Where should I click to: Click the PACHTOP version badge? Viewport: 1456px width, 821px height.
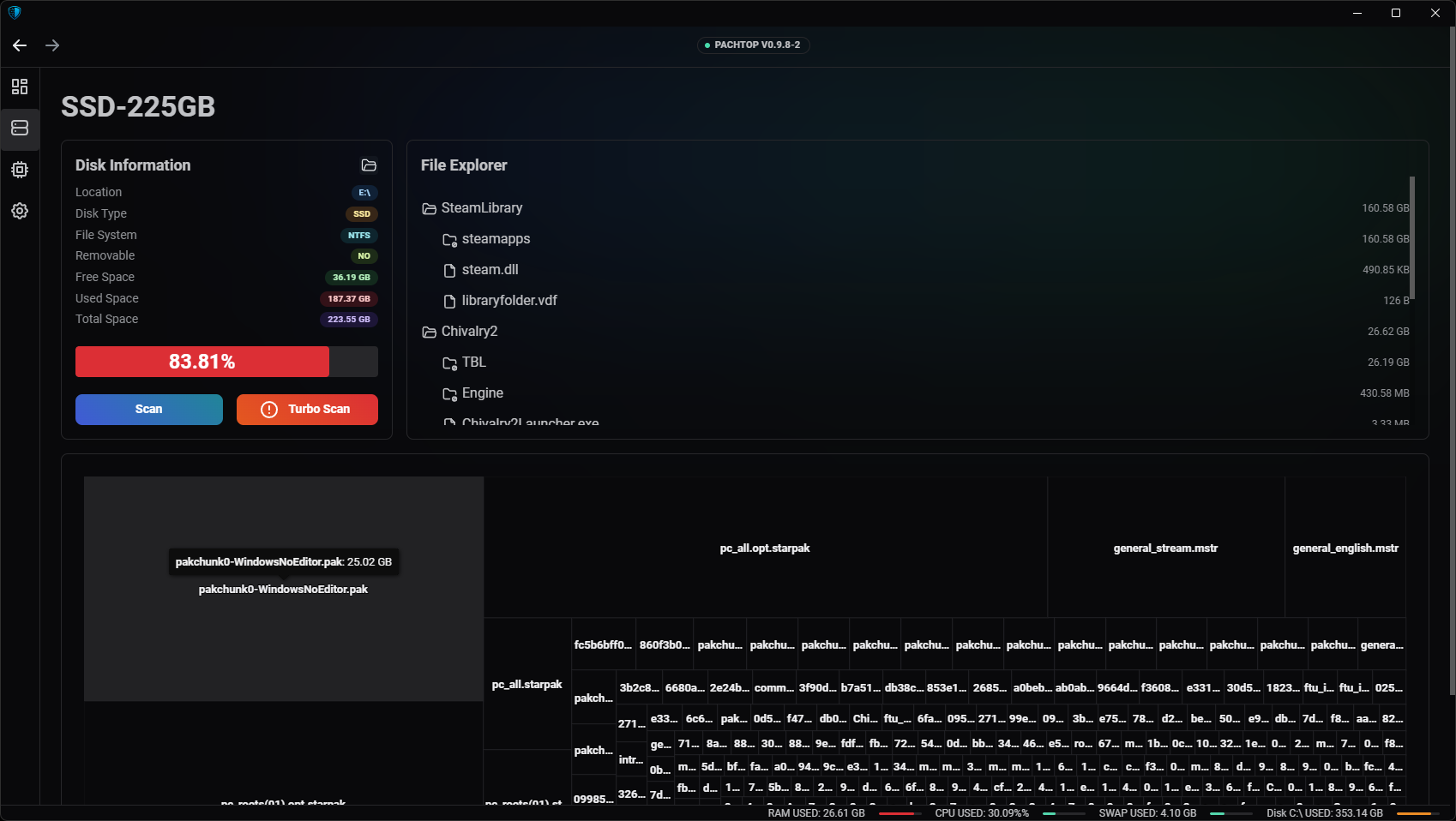click(x=753, y=45)
